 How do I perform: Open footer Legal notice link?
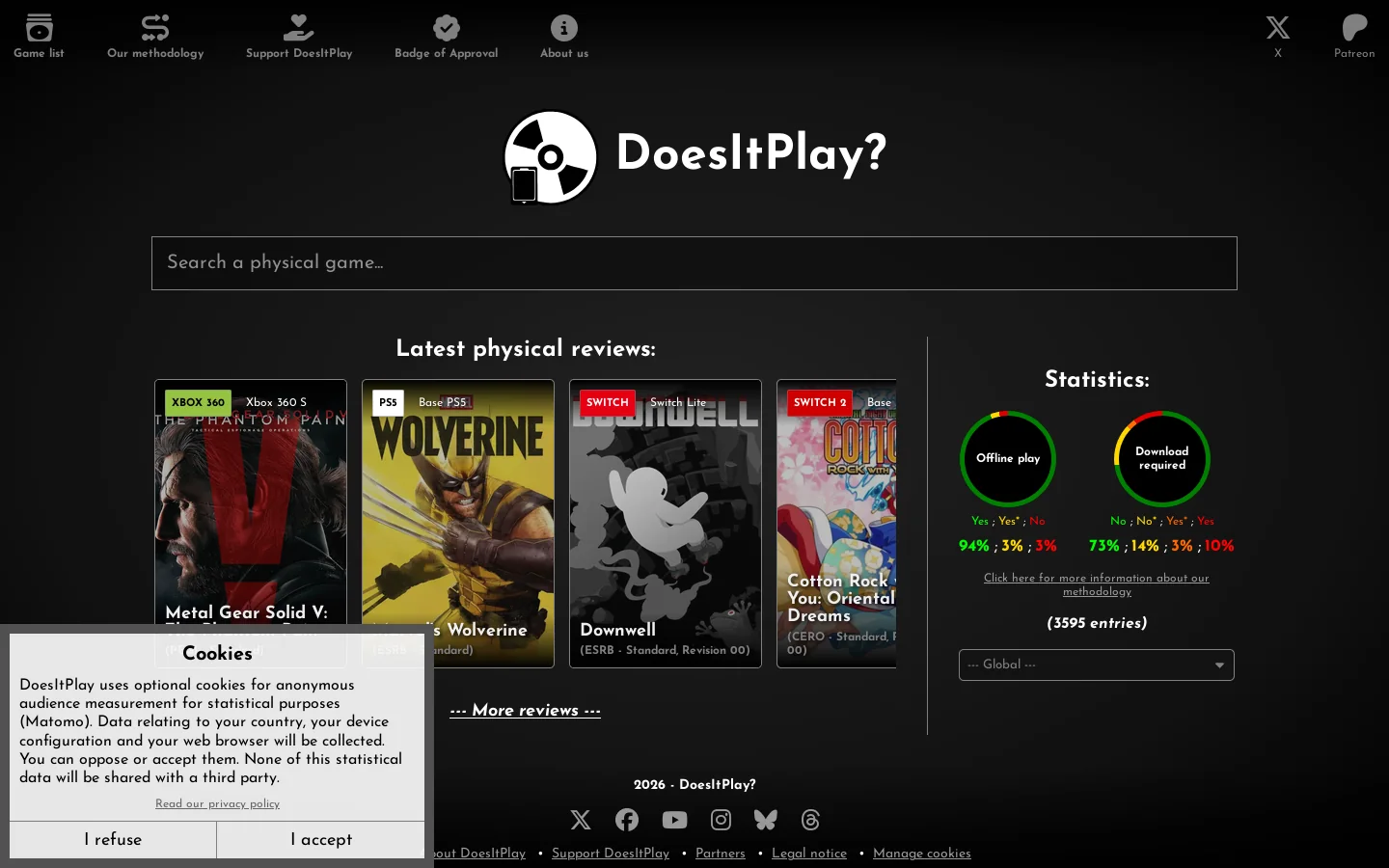point(809,854)
